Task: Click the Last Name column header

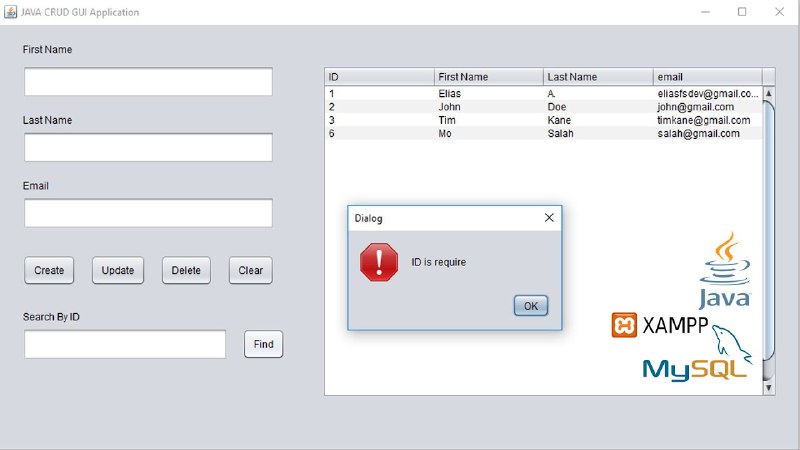Action: [598, 77]
